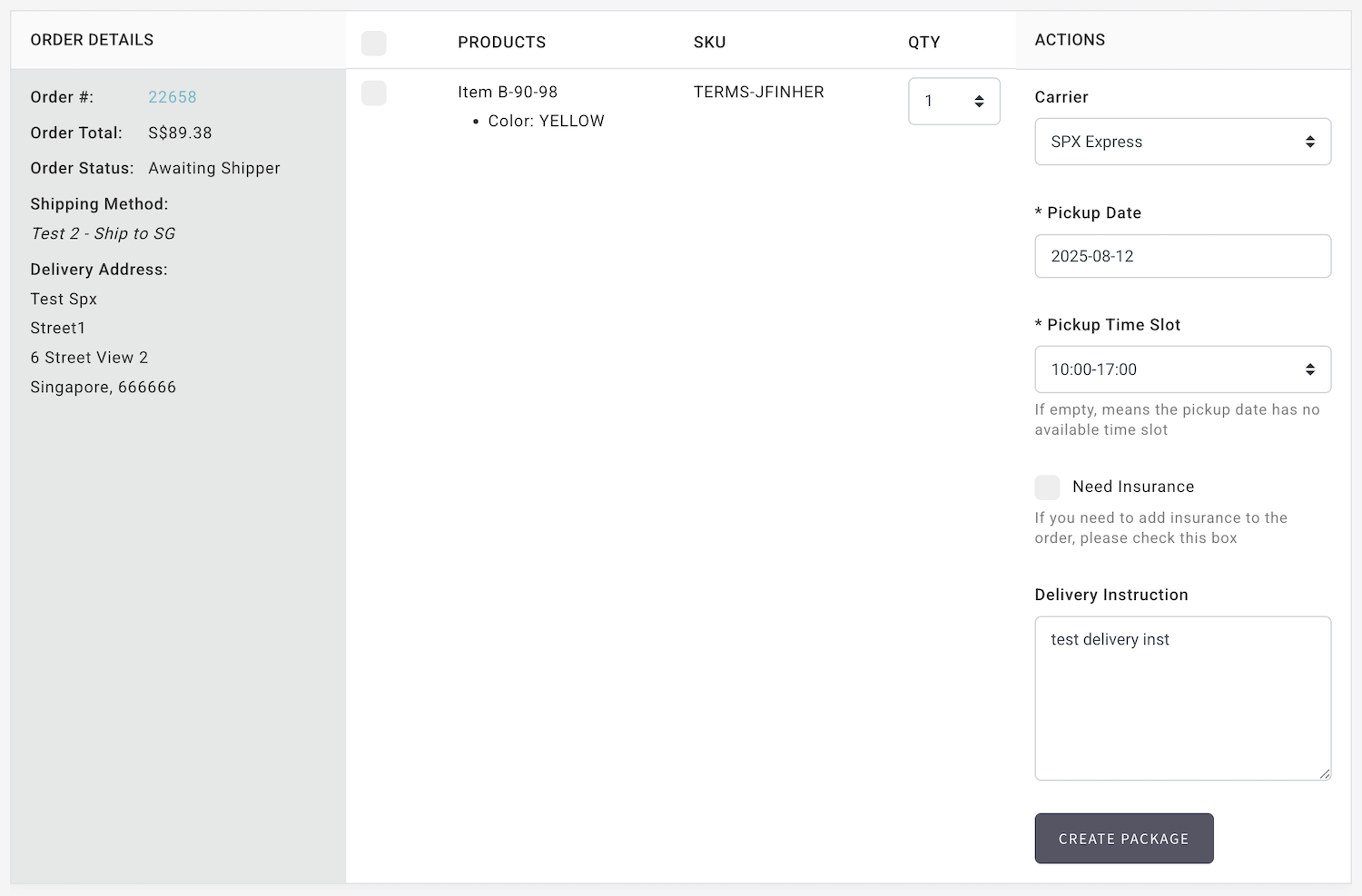Click the Products column header

coord(502,43)
